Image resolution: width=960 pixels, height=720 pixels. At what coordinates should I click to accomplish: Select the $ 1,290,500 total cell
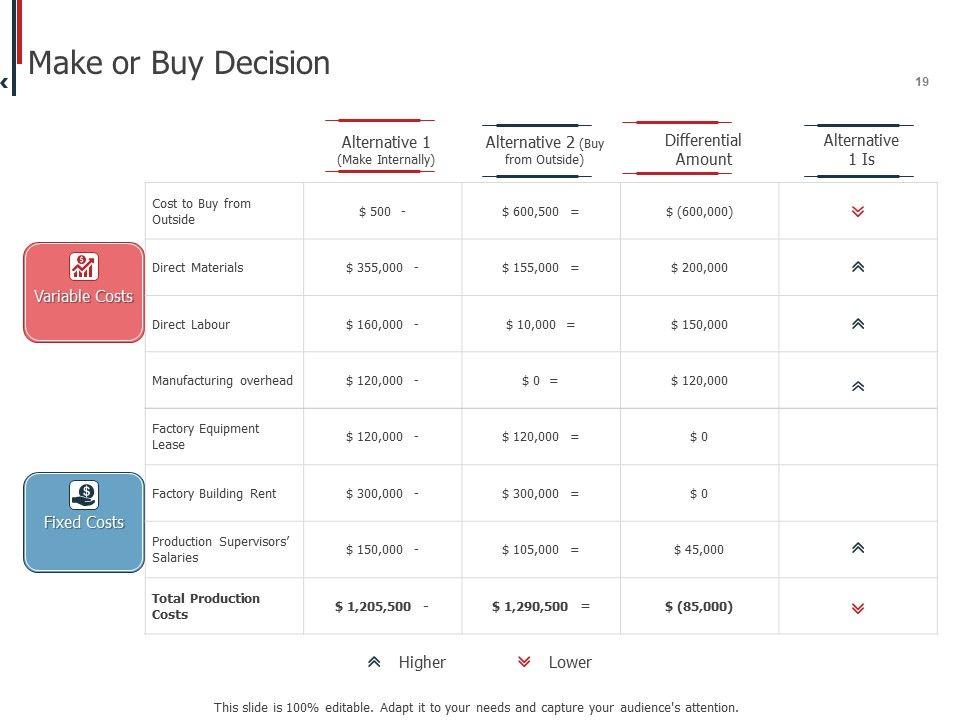tap(530, 606)
